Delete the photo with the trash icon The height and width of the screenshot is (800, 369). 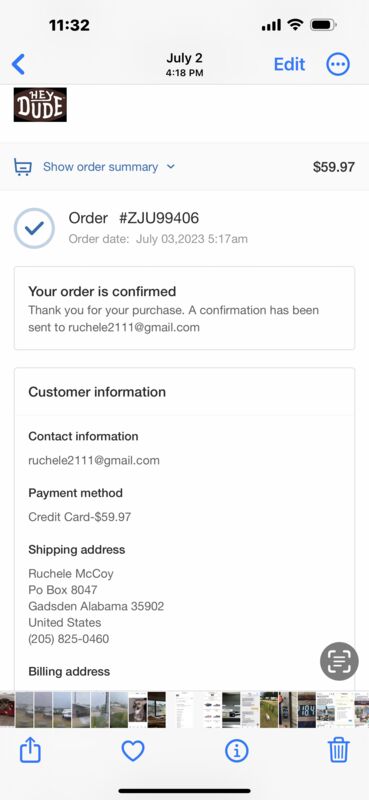tap(338, 751)
